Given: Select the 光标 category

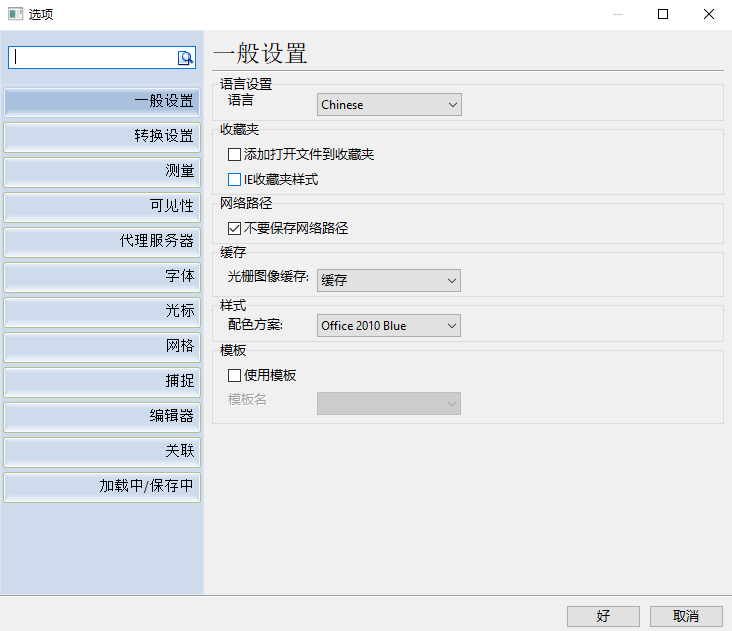Looking at the screenshot, I should click(102, 312).
